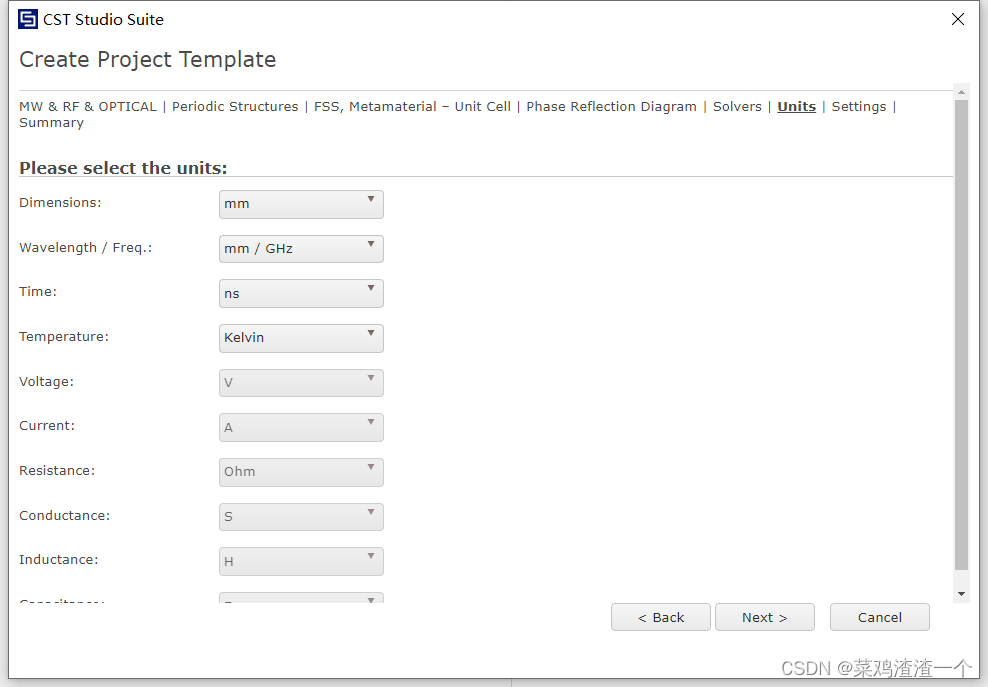Image resolution: width=988 pixels, height=687 pixels.
Task: Click the scrollbar up arrow
Action: (x=961, y=92)
